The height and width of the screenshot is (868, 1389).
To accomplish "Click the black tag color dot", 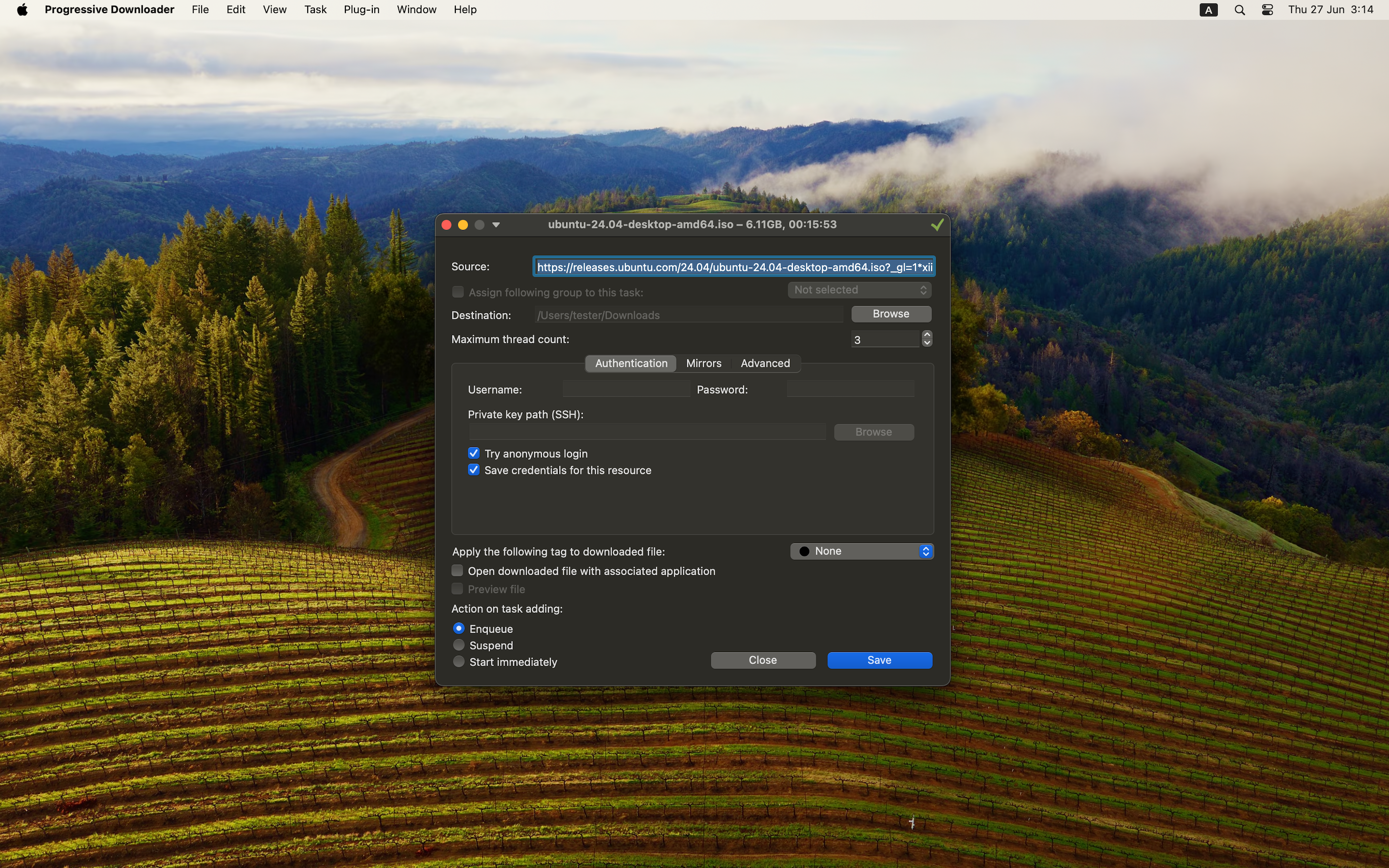I will pyautogui.click(x=804, y=551).
